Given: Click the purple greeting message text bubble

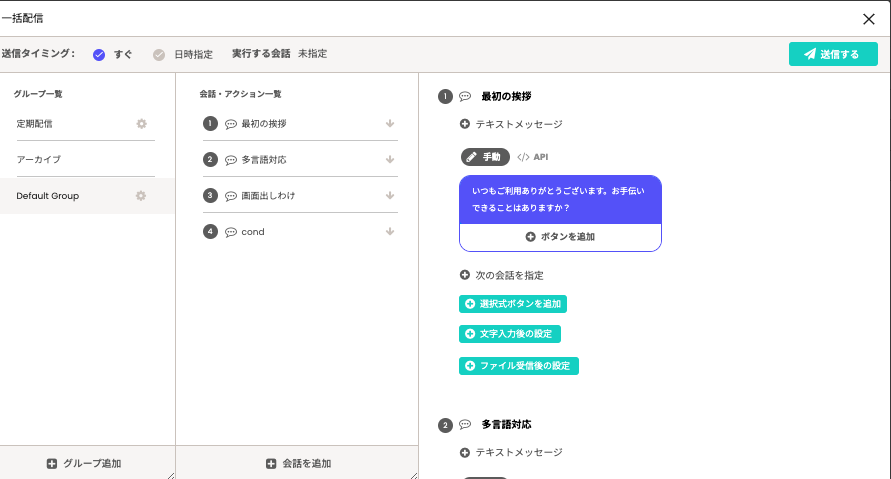Looking at the screenshot, I should [560, 199].
